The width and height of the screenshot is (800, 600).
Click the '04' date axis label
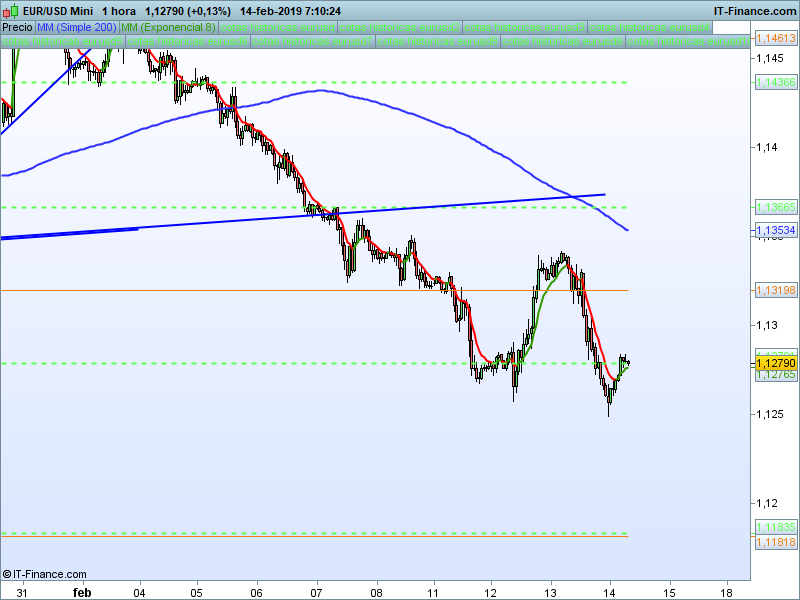[139, 593]
